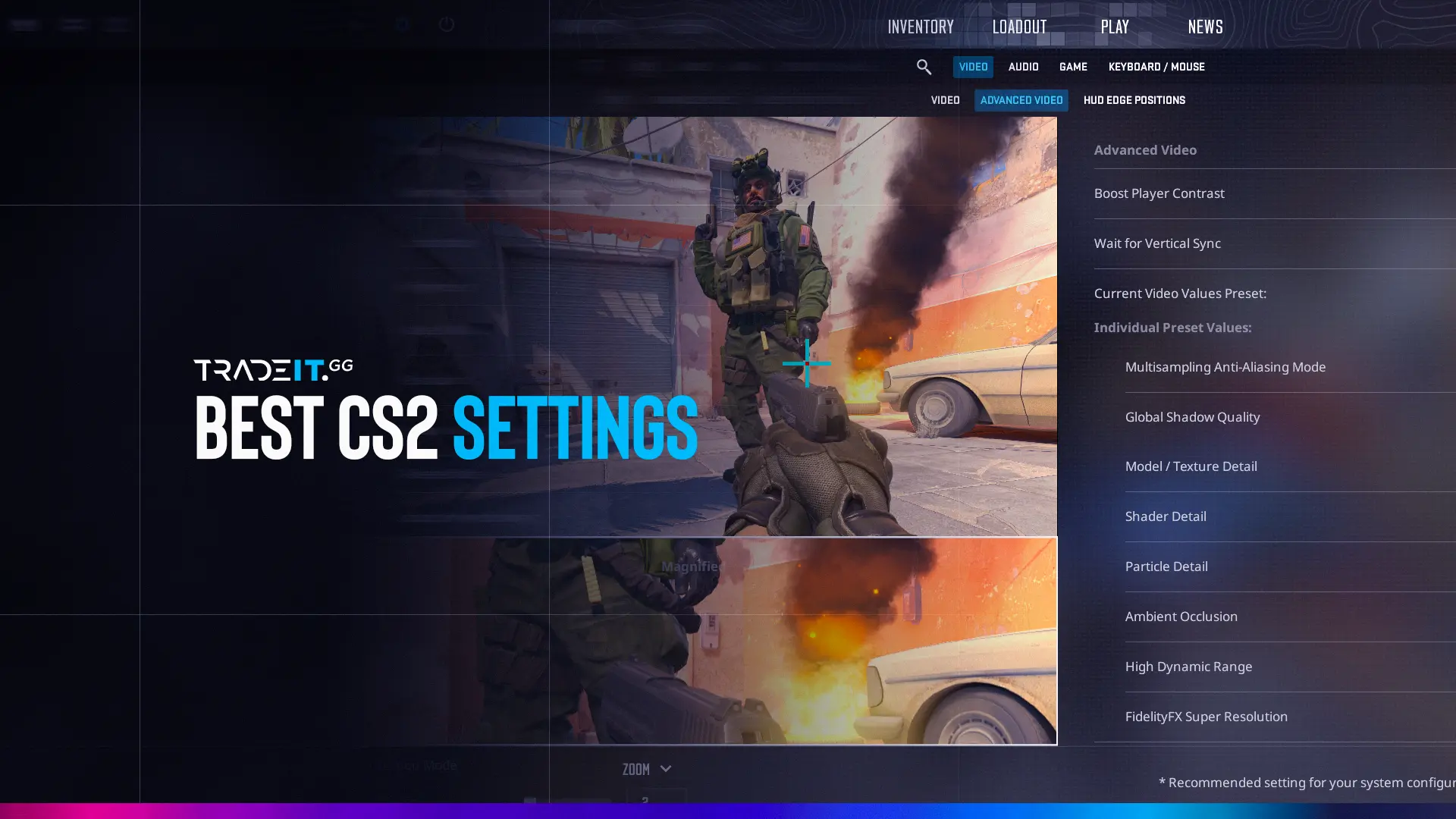Toggle High Dynamic Range setting
Screen dimensions: 1456x819
(1188, 665)
